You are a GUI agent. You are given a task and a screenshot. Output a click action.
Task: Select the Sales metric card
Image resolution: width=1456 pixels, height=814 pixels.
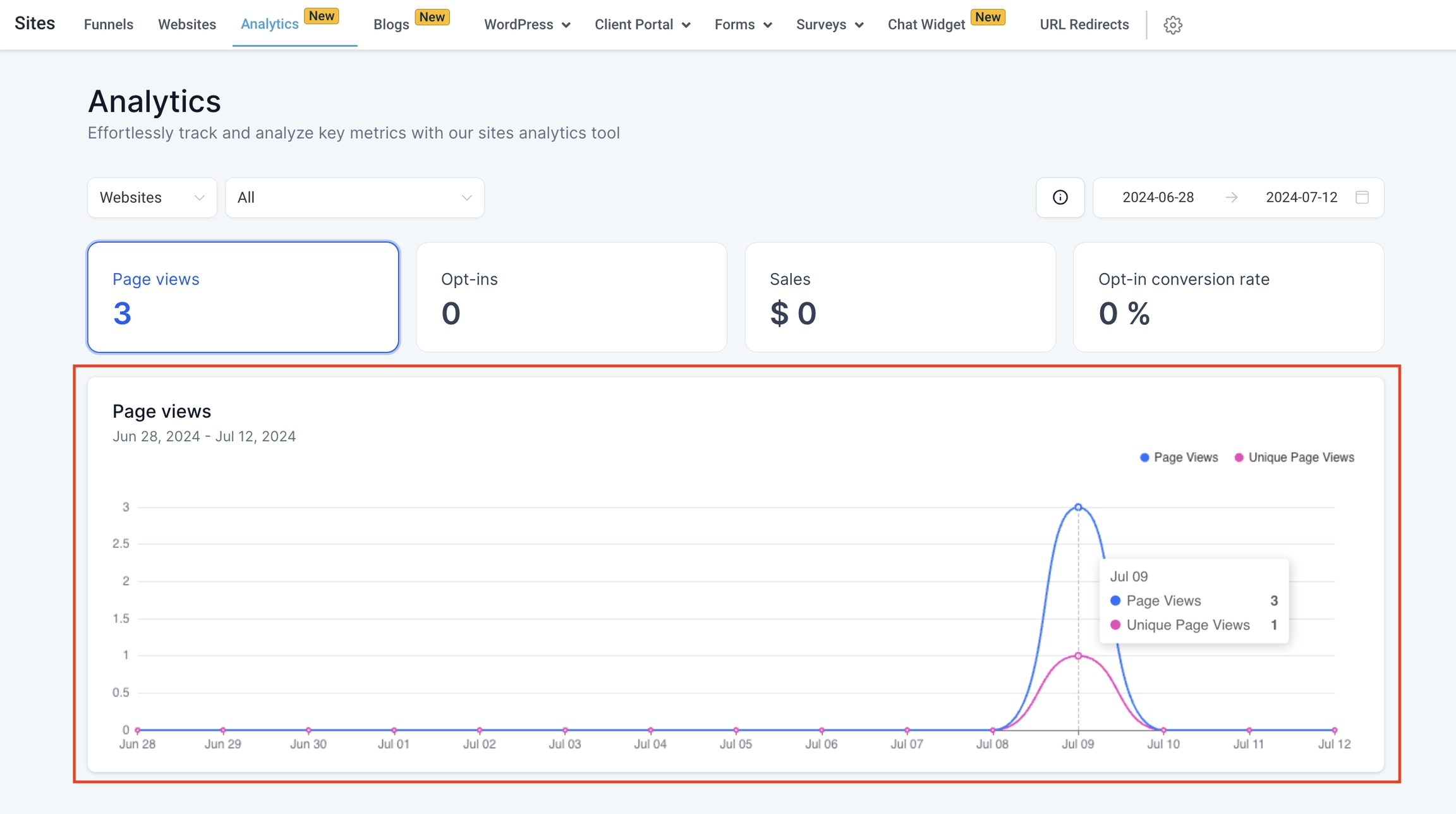900,297
